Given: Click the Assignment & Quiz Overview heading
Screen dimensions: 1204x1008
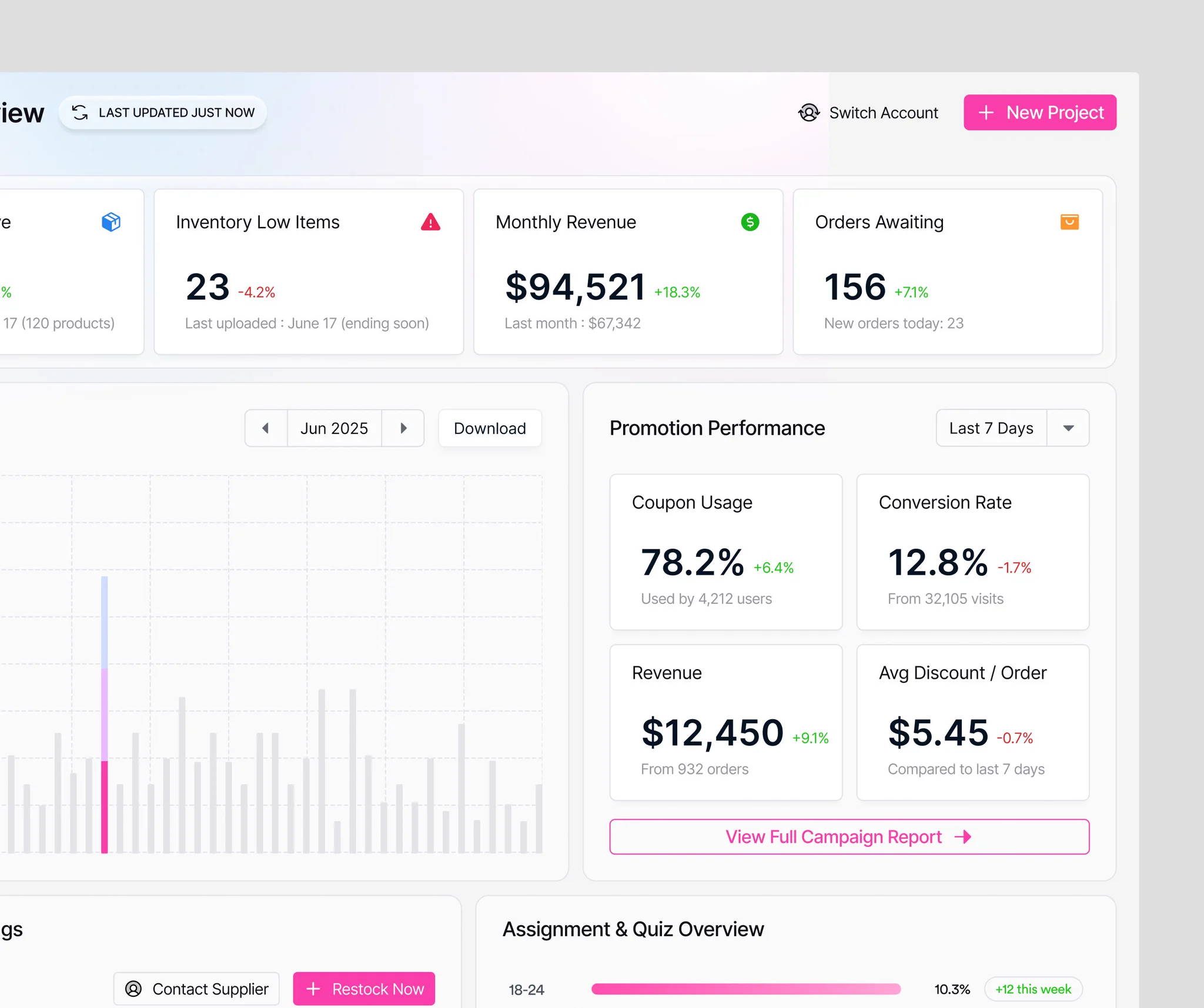Looking at the screenshot, I should pos(633,929).
